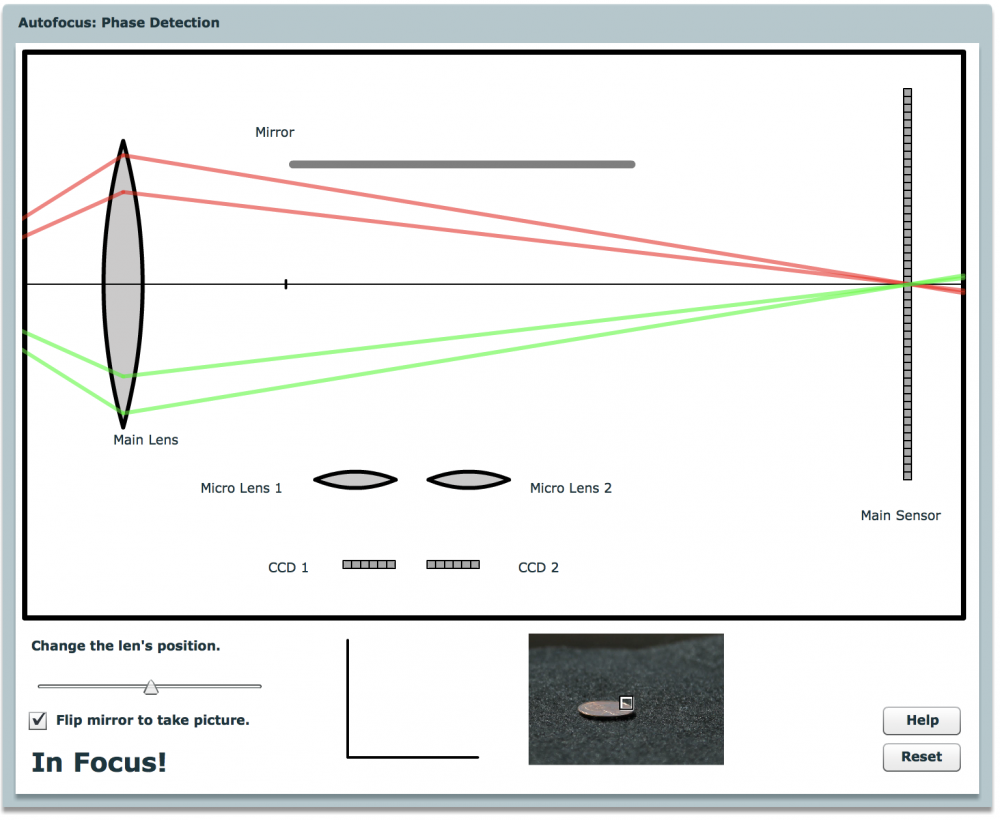Click the "Flip mirror to take picture." label
This screenshot has height=820, width=1000.
153,721
